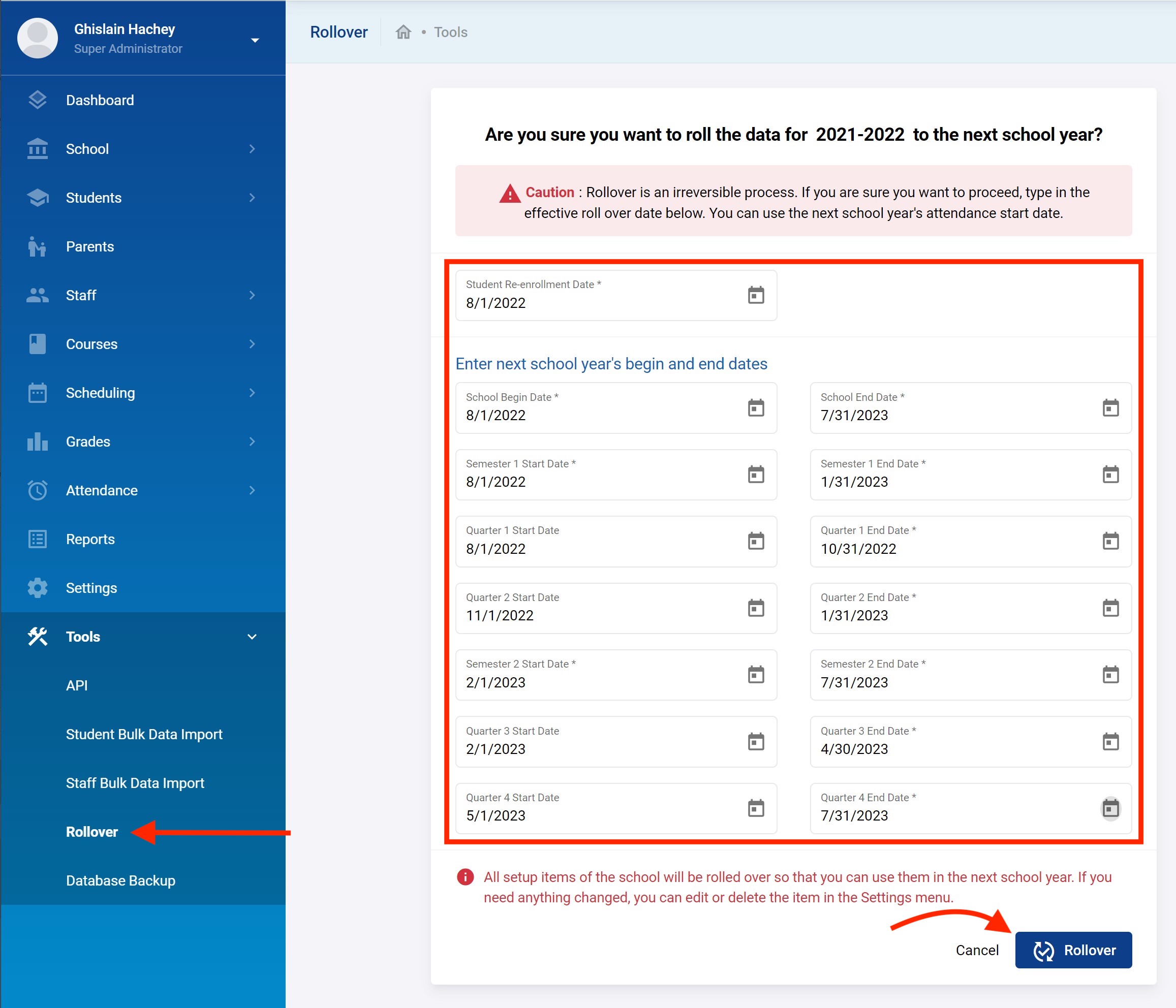1176x1008 pixels.
Task: Open calendar for School End Date
Action: click(1110, 408)
